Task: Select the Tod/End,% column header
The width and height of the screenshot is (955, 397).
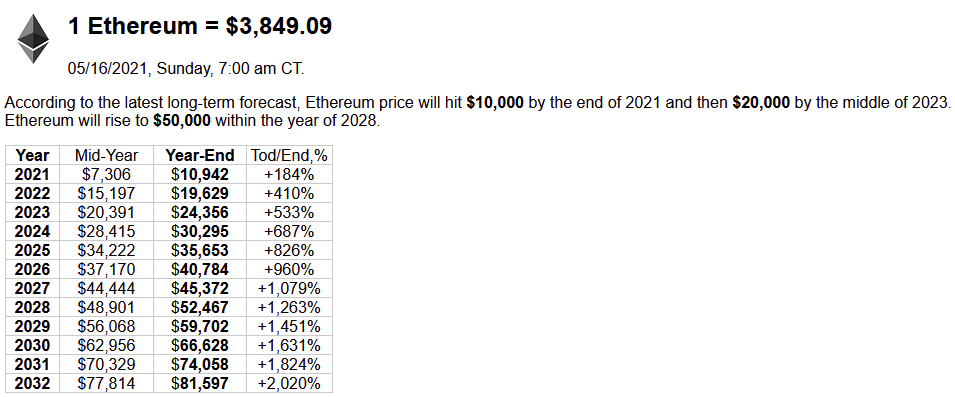Action: (289, 155)
